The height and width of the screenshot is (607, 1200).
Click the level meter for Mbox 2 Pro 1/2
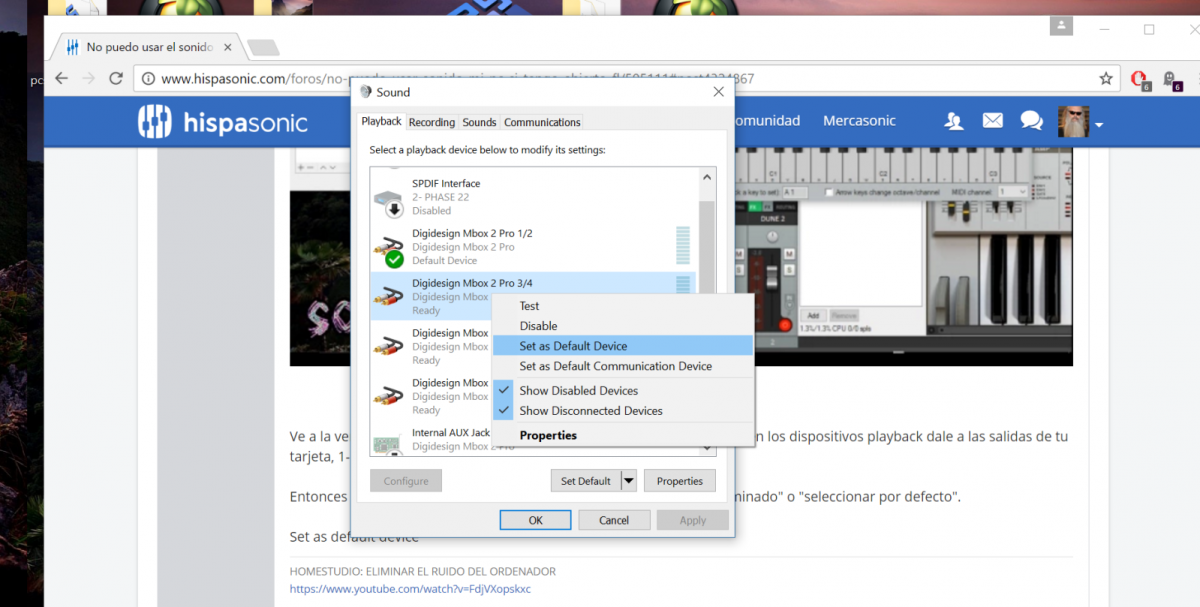pos(683,246)
